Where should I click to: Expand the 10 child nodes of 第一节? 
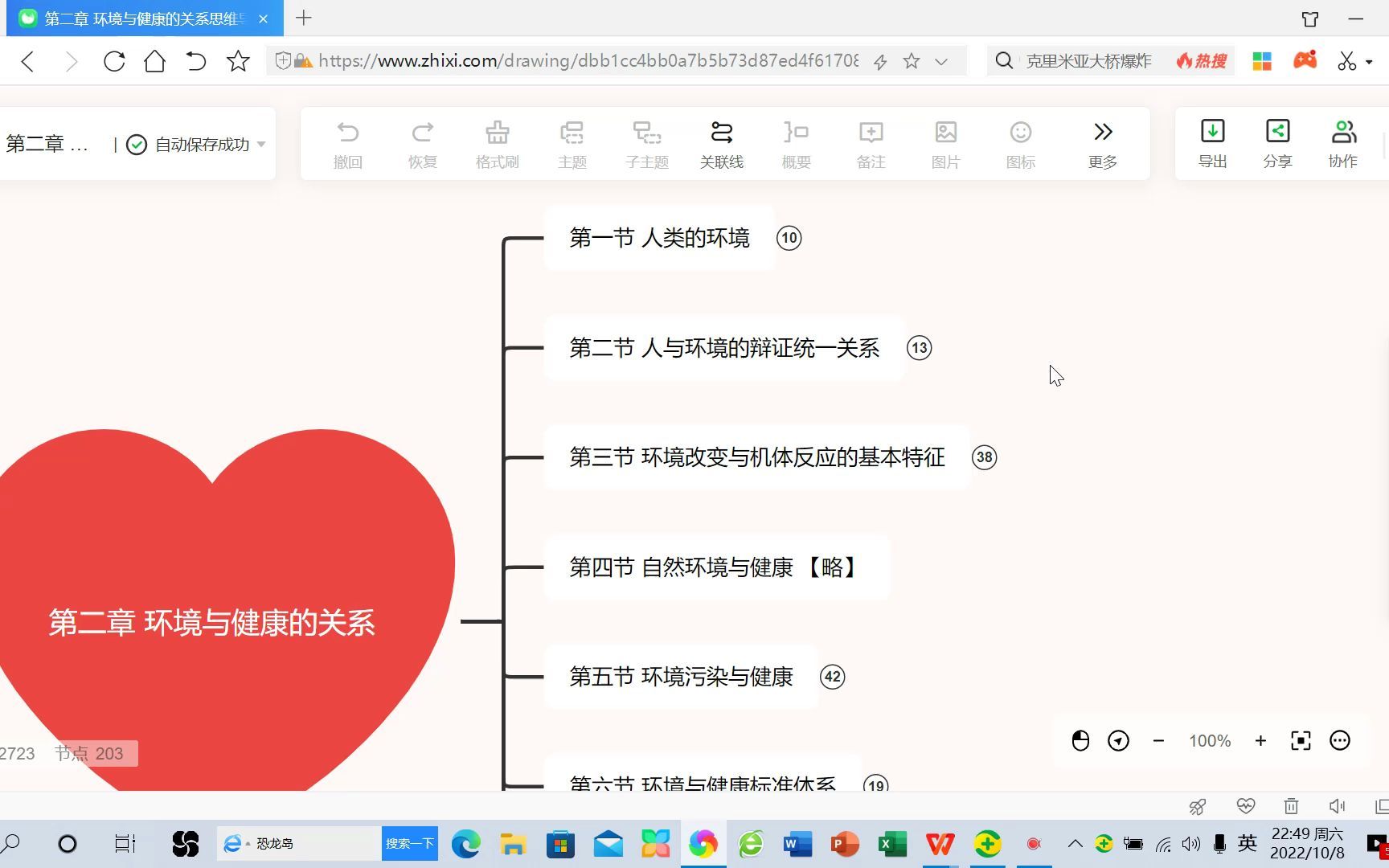pos(789,238)
